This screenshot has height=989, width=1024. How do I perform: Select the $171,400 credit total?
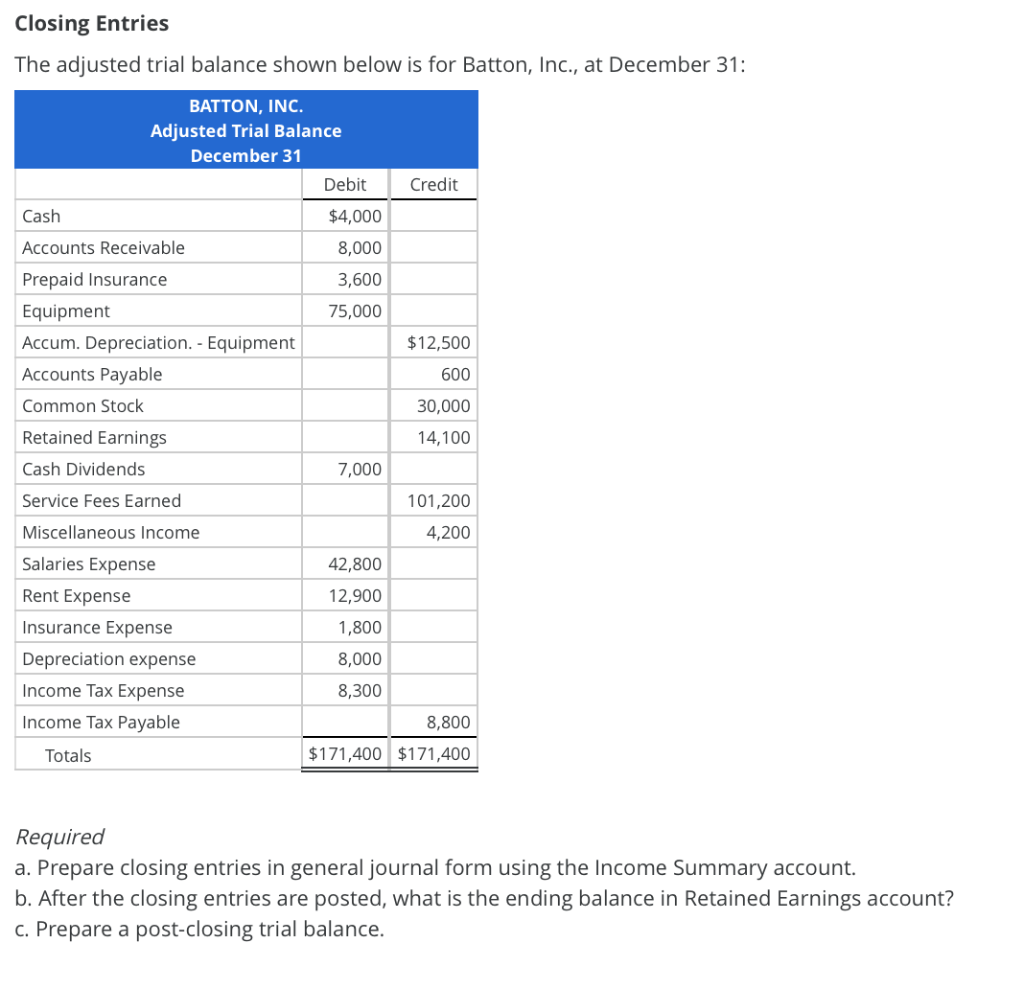pos(434,754)
